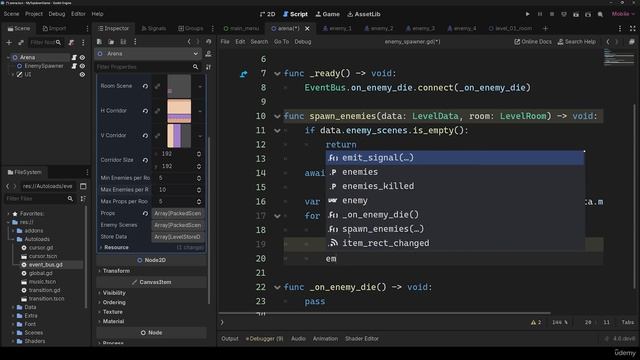The width and height of the screenshot is (640, 360).
Task: Open H Corridor resource dropdown arrow
Action: coord(200,111)
